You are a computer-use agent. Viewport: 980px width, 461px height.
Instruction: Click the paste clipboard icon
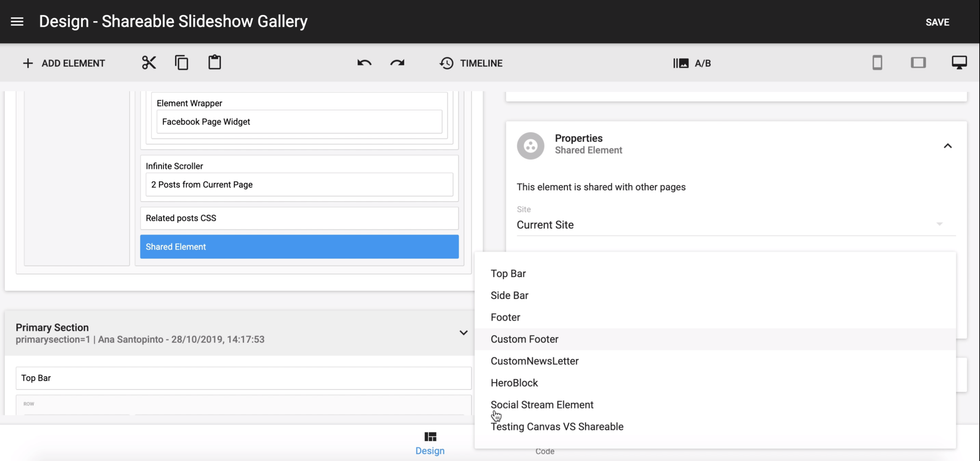[x=214, y=63]
